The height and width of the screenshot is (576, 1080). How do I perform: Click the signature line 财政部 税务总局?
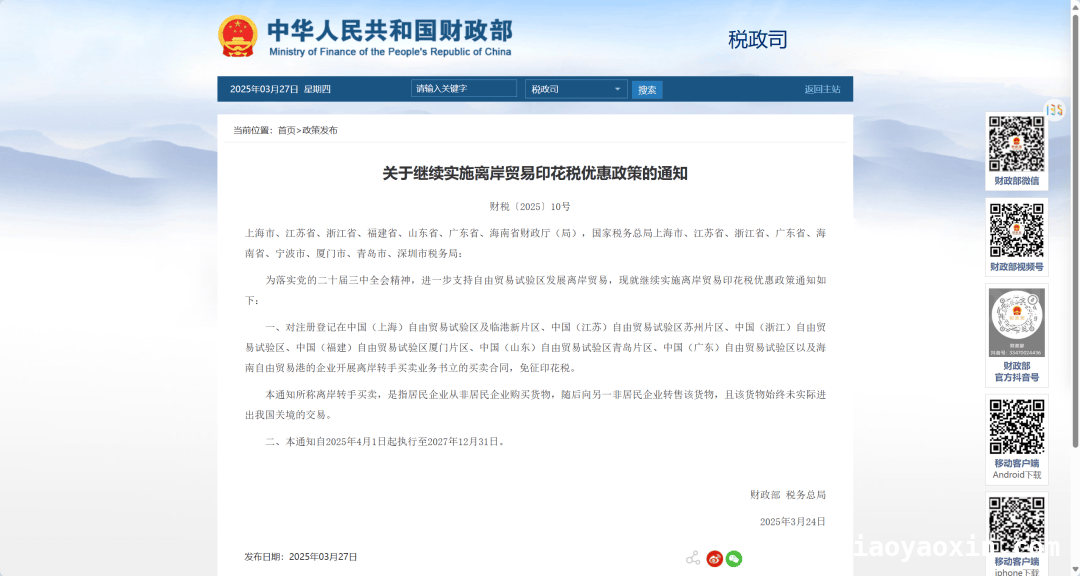coord(787,495)
